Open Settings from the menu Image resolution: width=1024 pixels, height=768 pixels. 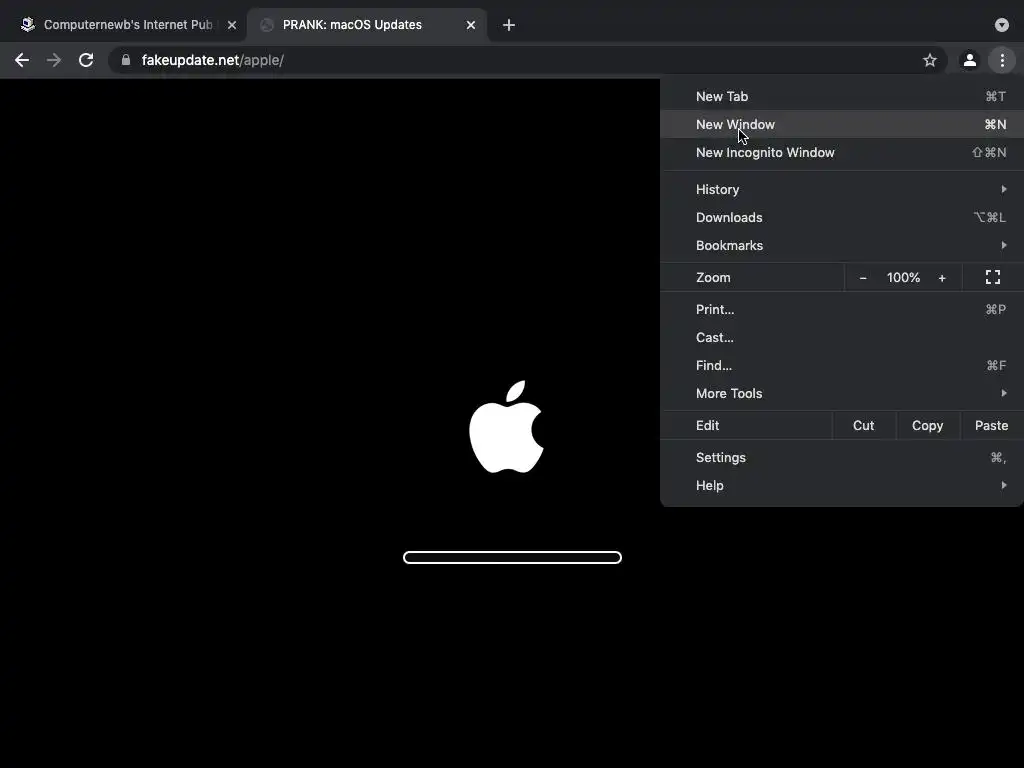pyautogui.click(x=842, y=458)
